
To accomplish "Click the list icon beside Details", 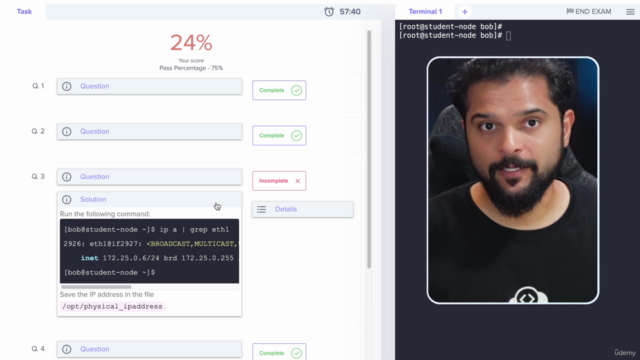I will 261,209.
